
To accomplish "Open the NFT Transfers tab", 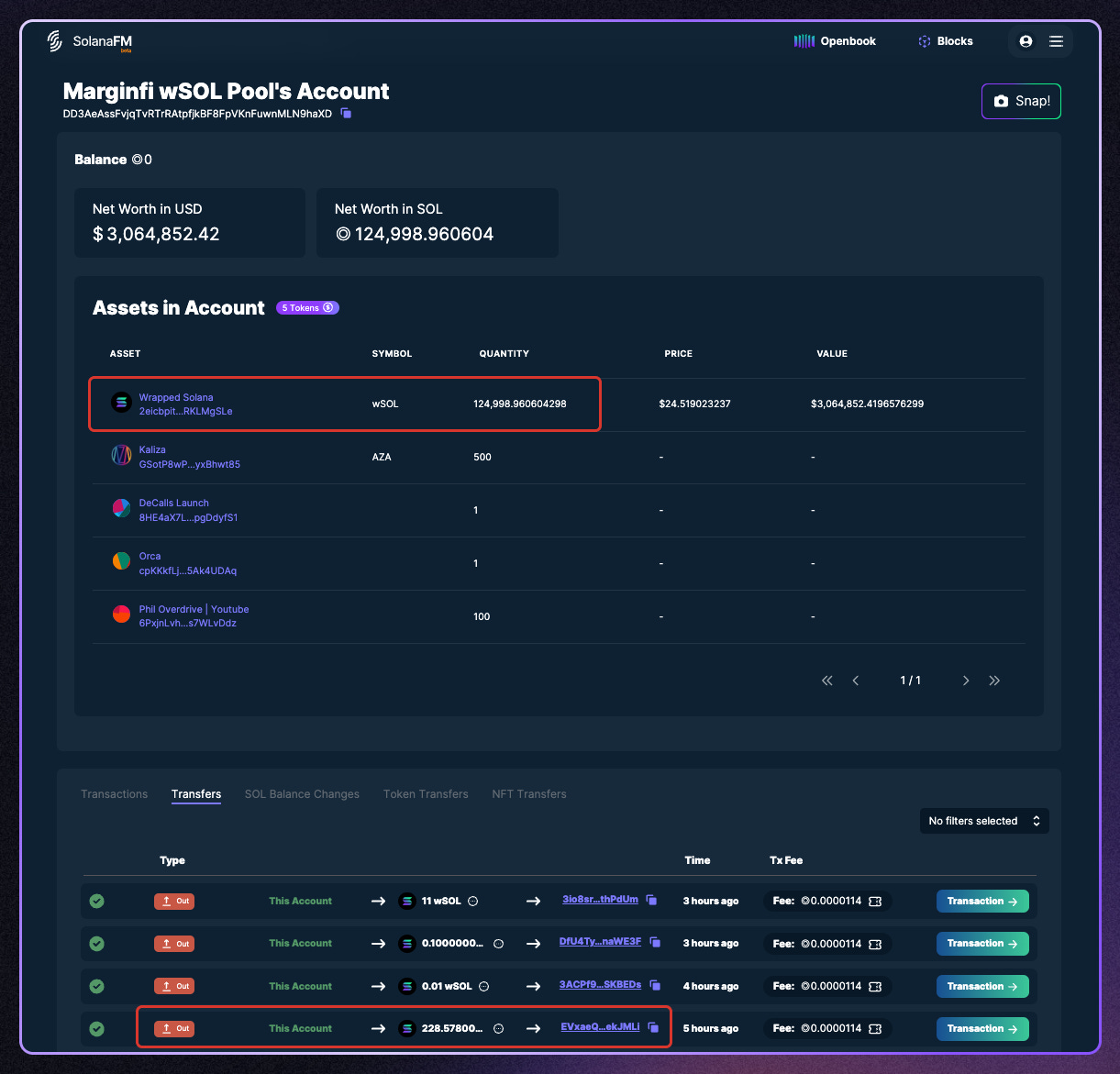I will pos(529,794).
